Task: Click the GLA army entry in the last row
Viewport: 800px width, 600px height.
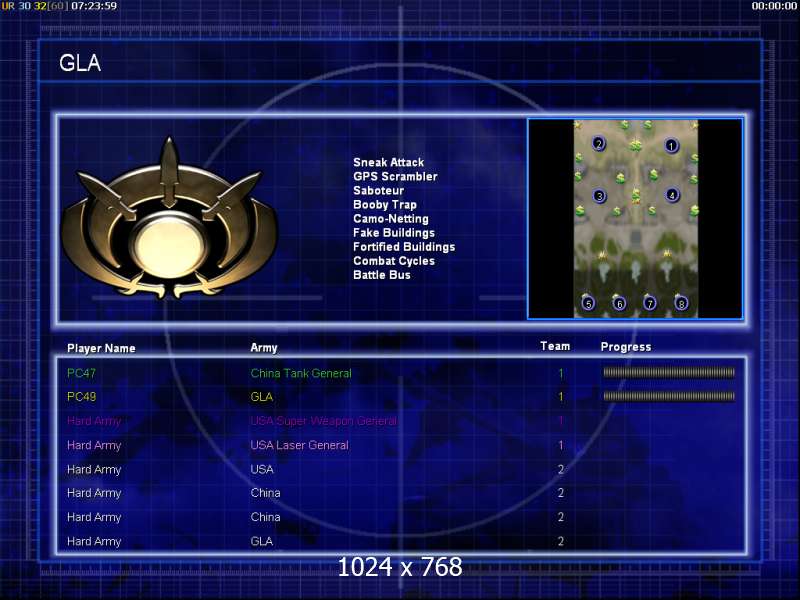Action: [x=262, y=541]
